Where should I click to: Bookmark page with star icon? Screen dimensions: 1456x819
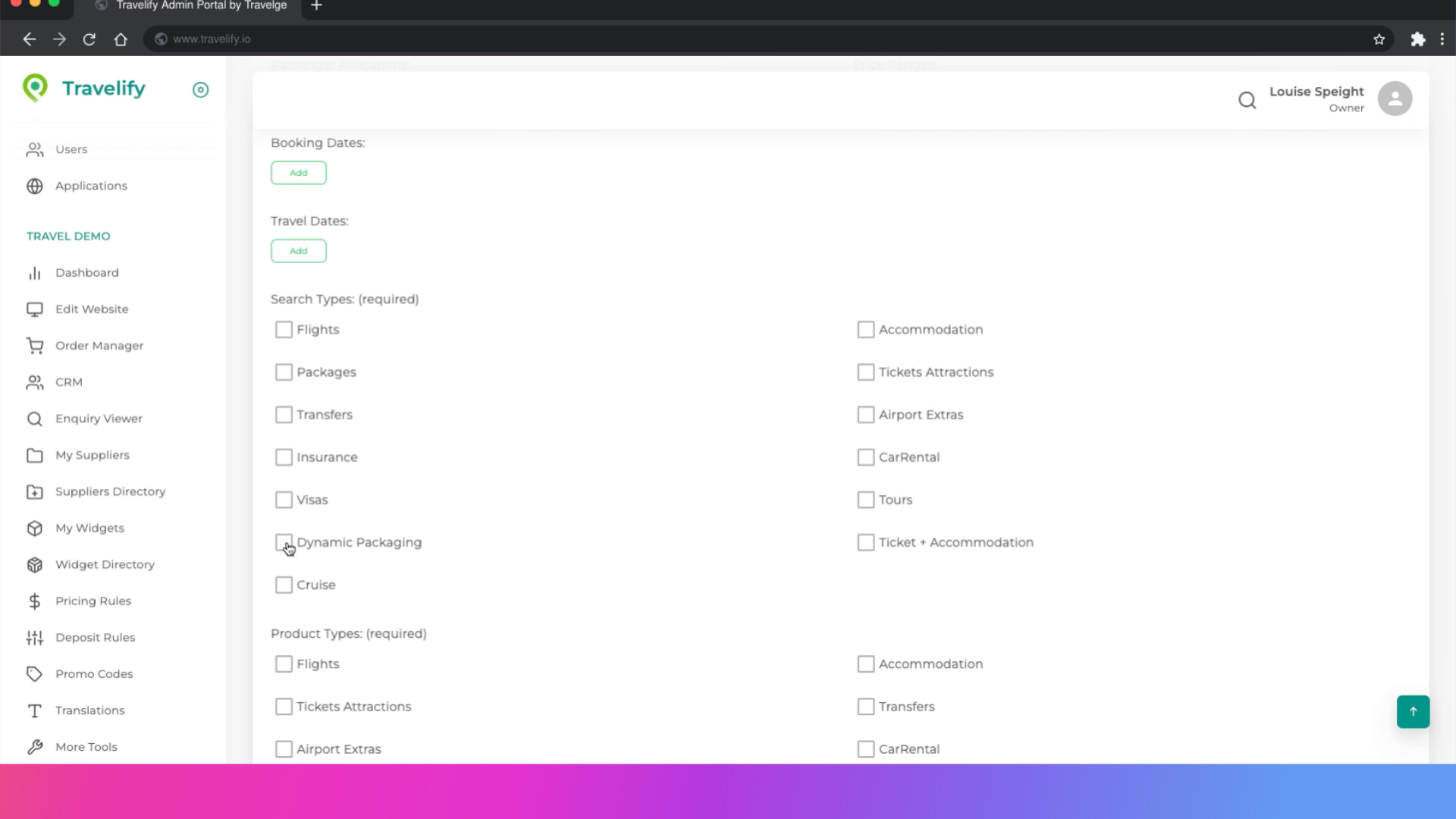(1379, 39)
